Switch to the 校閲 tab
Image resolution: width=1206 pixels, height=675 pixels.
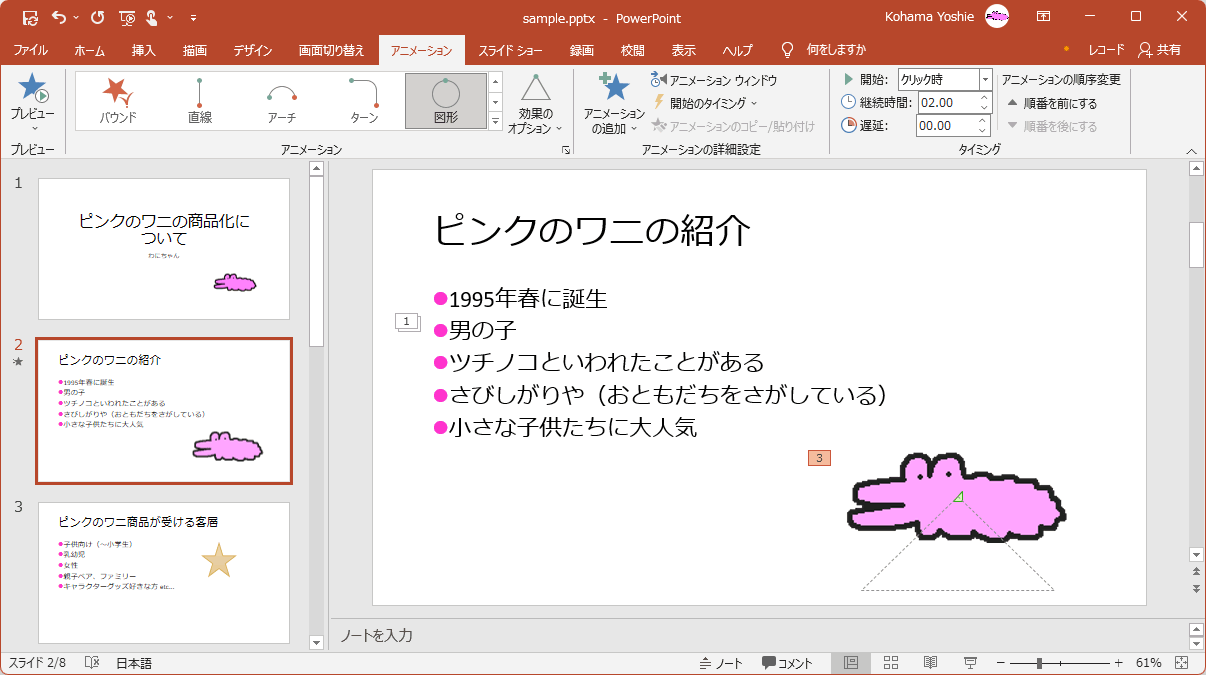tap(632, 50)
